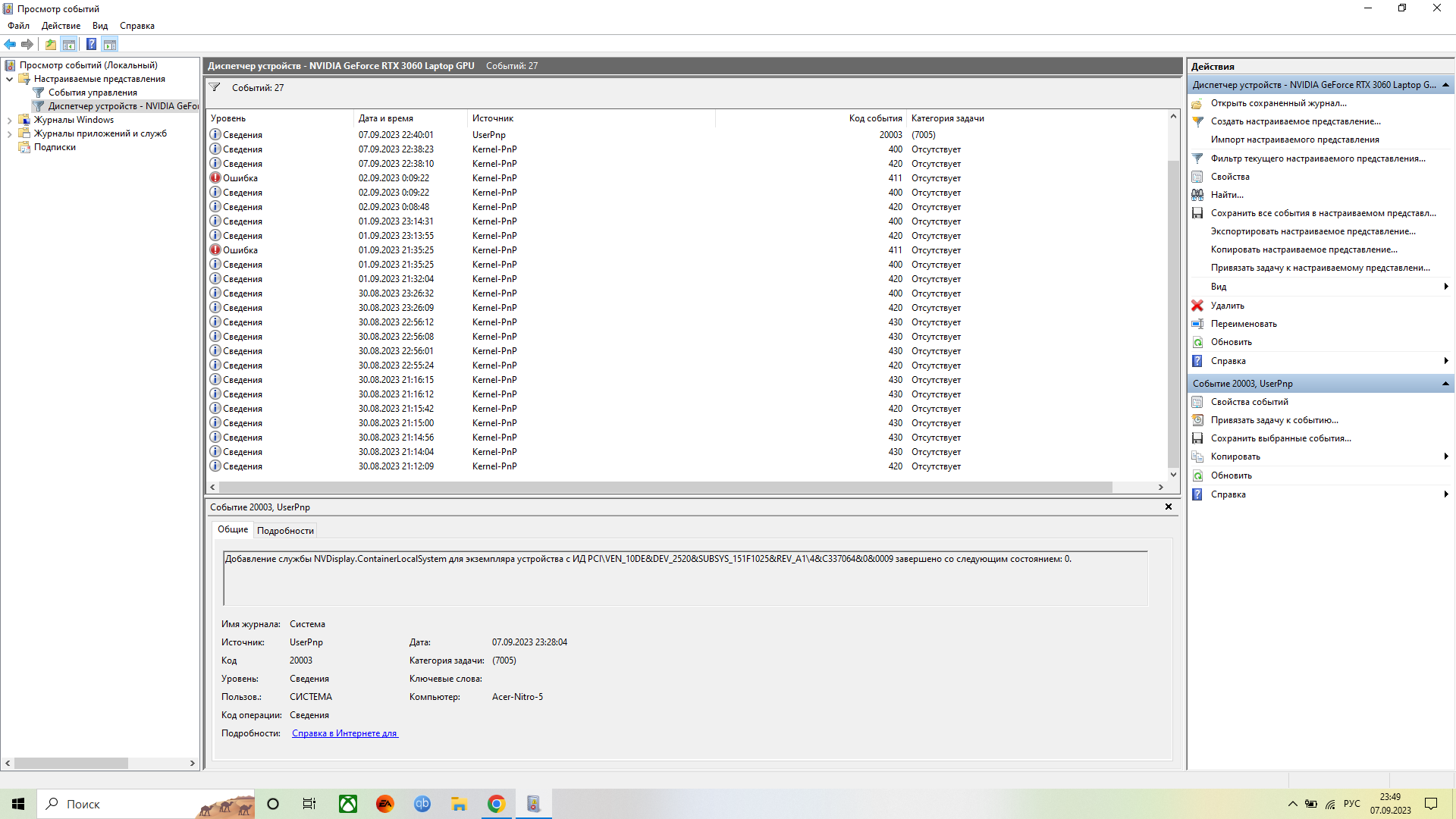Image resolution: width=1456 pixels, height=819 pixels.
Task: Click the Поиск taskbar search box
Action: [146, 804]
